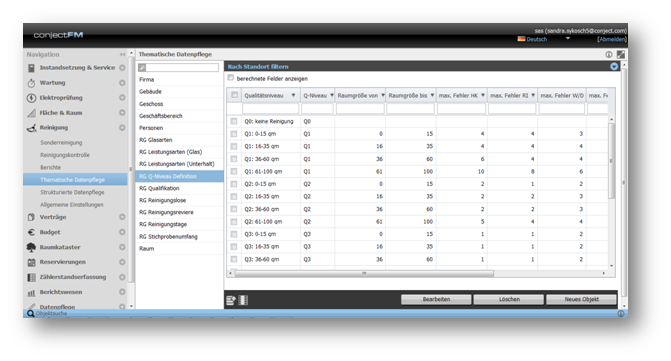
Task: Click the Abmelden logout link
Action: (612, 39)
